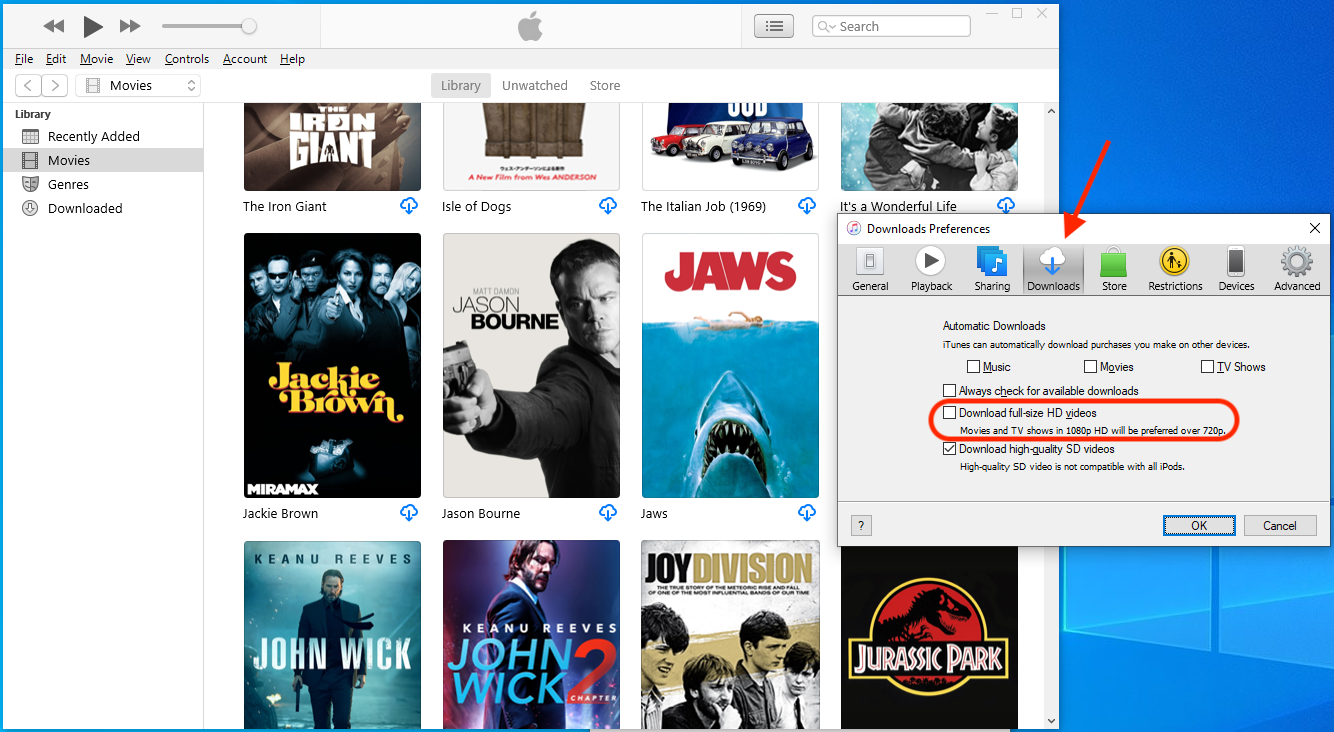Open the Joy Division movie poster
This screenshot has width=1334, height=732.
tap(730, 635)
